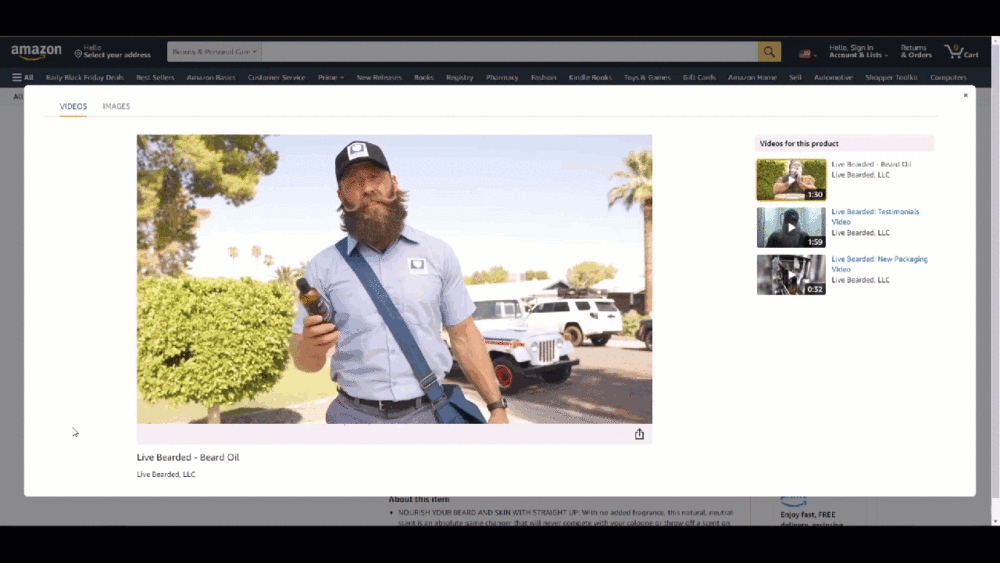The image size is (1000, 563).
Task: Open Account & Lists dropdown
Action: coord(858,52)
